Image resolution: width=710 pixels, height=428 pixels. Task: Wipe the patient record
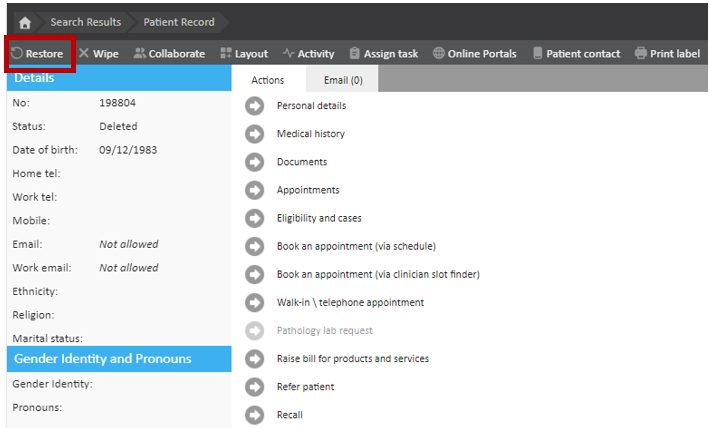tap(98, 54)
